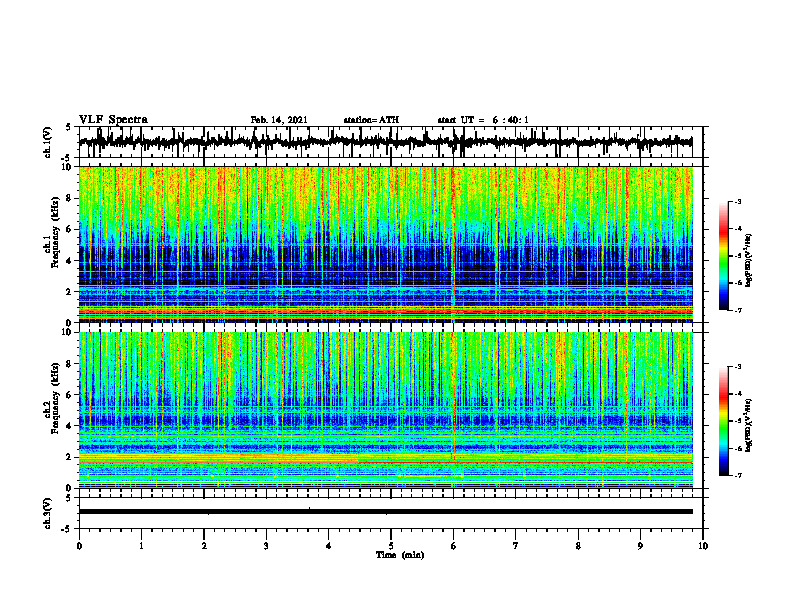Click the time tick label "9"
Screen dimensions: 792x612
pyautogui.click(x=640, y=546)
